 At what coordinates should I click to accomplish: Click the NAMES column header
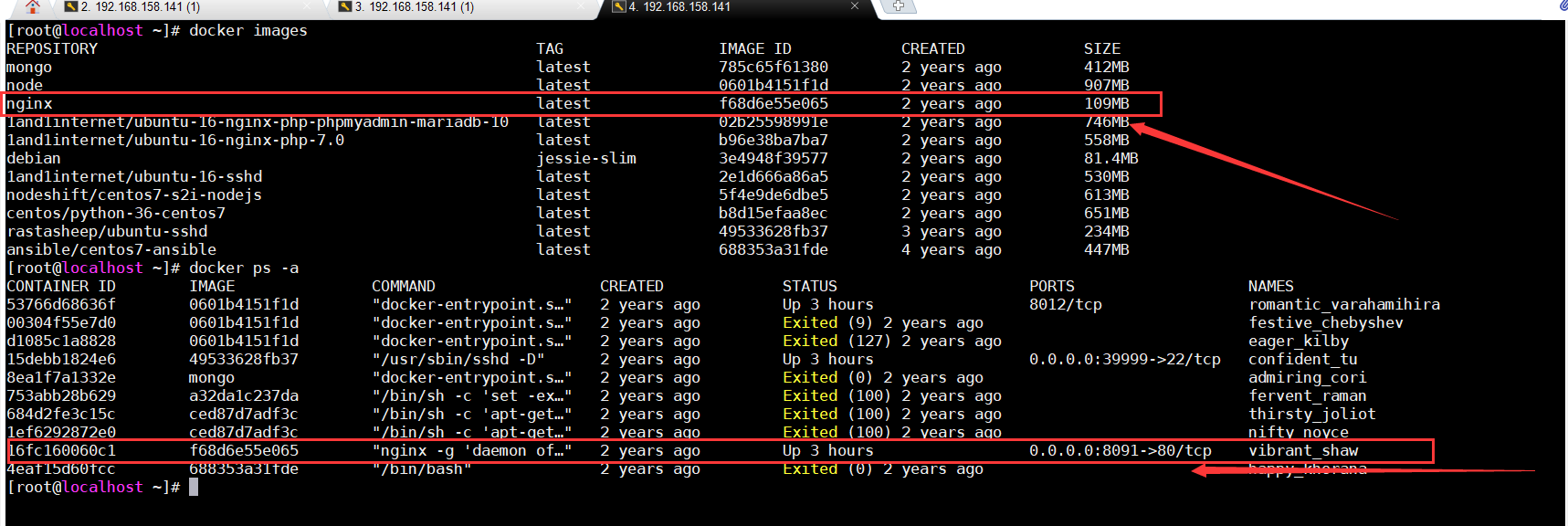point(1271,287)
